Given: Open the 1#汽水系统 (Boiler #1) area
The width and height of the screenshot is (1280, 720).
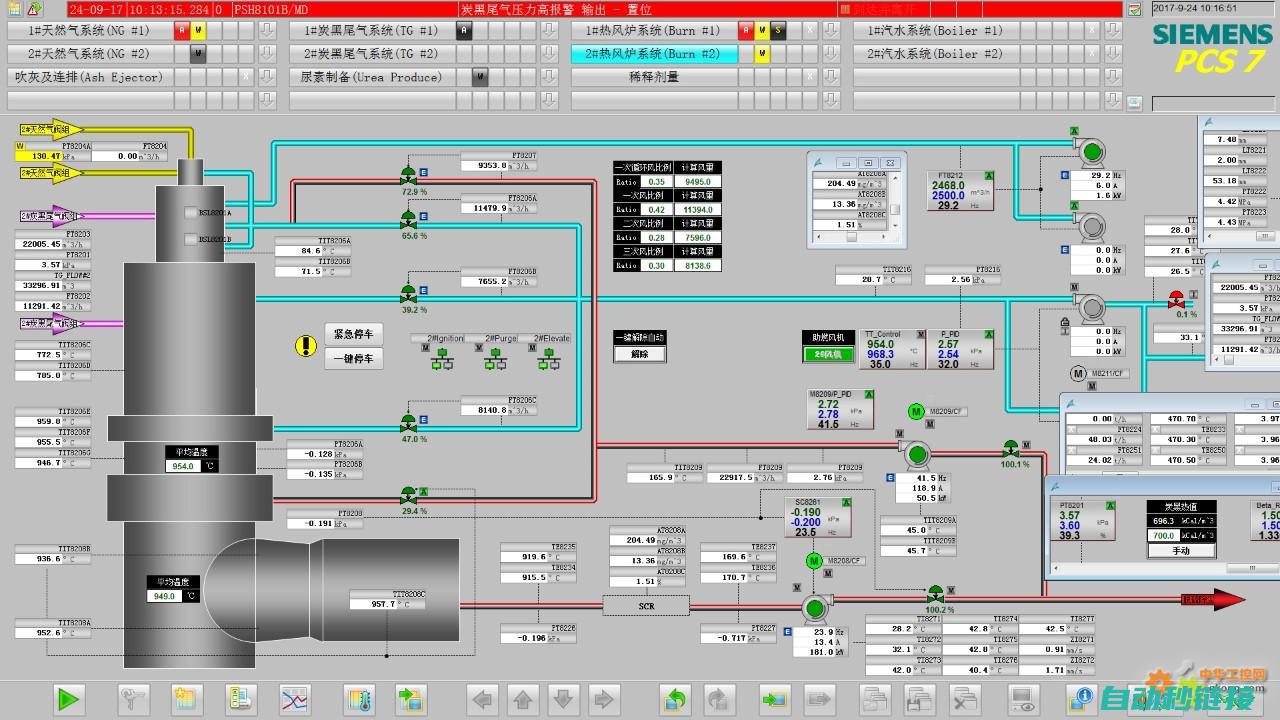Looking at the screenshot, I should point(936,31).
